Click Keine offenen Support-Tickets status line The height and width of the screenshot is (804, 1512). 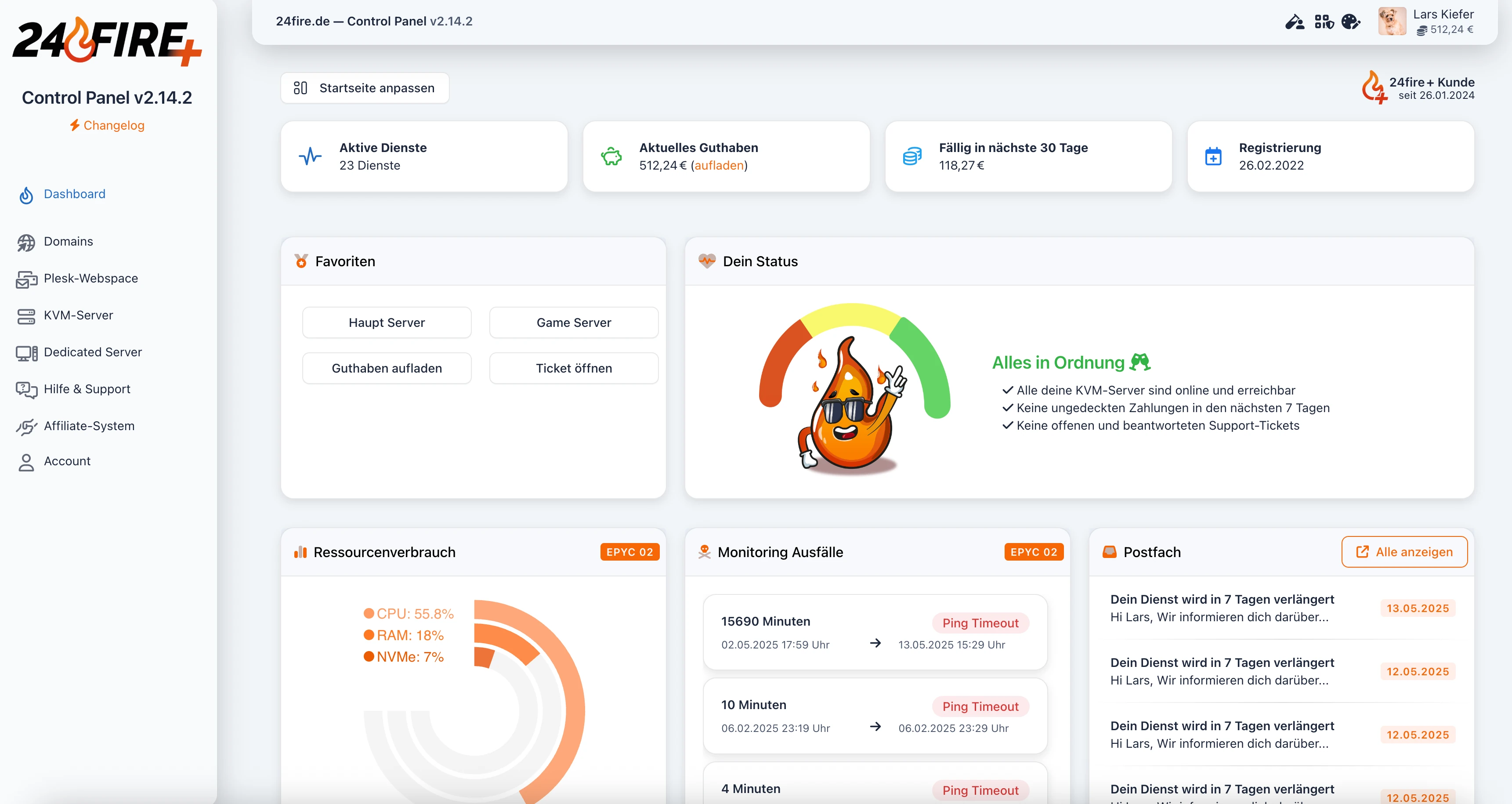coord(1150,425)
